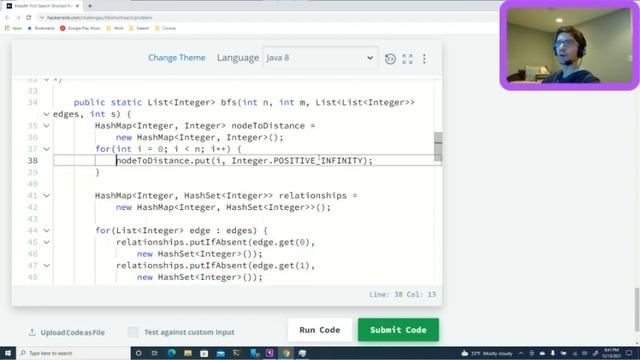Show hidden system tray icons
The height and width of the screenshot is (360, 640).
pyautogui.click(x=521, y=353)
